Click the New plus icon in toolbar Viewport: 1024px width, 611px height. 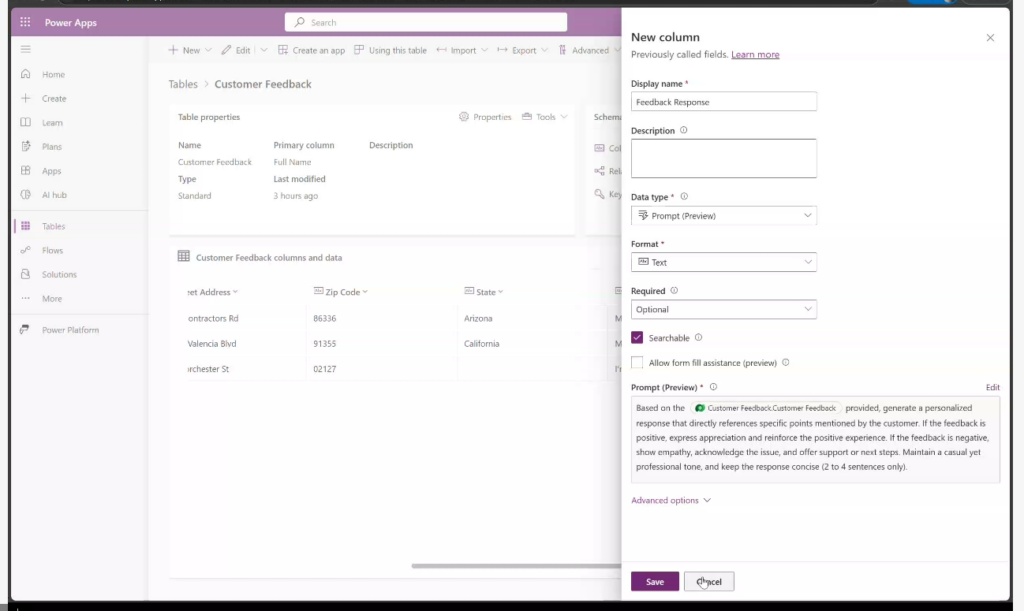tap(173, 50)
